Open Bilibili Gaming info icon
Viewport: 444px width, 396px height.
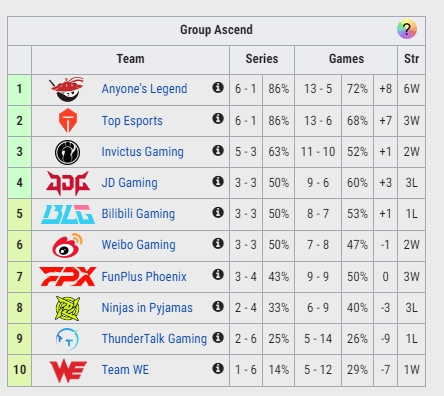(218, 212)
